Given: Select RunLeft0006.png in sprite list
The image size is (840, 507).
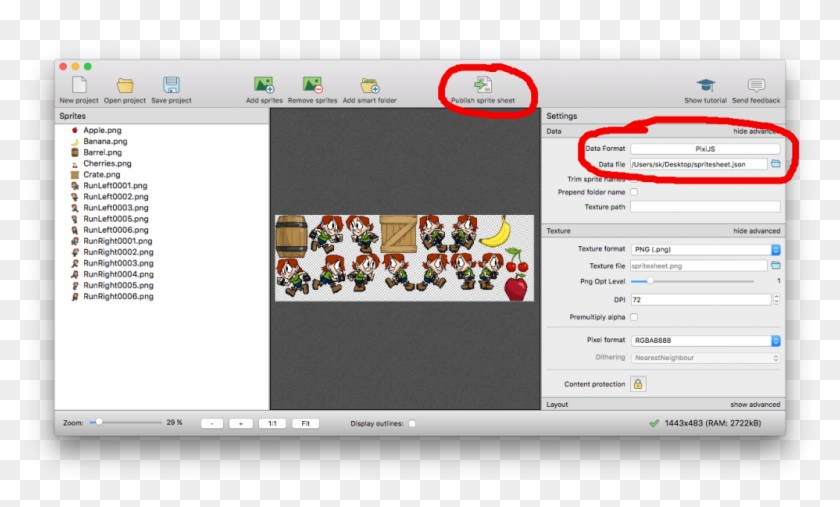Looking at the screenshot, I should (116, 230).
